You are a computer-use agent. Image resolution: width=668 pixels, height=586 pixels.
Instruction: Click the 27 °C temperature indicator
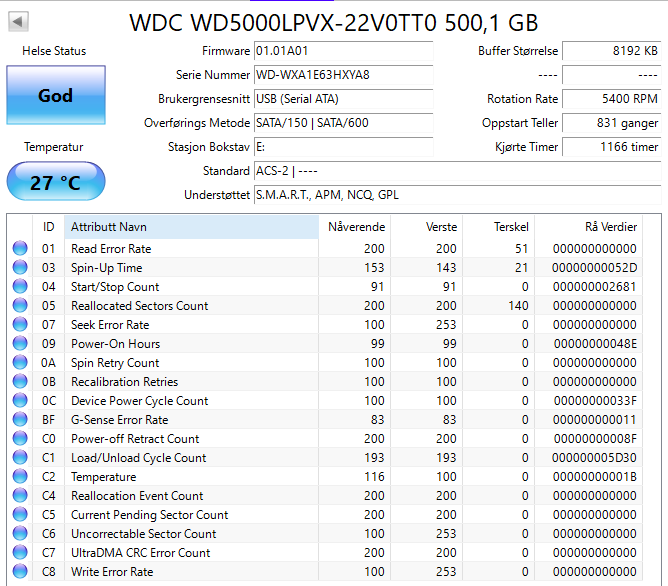coord(55,183)
